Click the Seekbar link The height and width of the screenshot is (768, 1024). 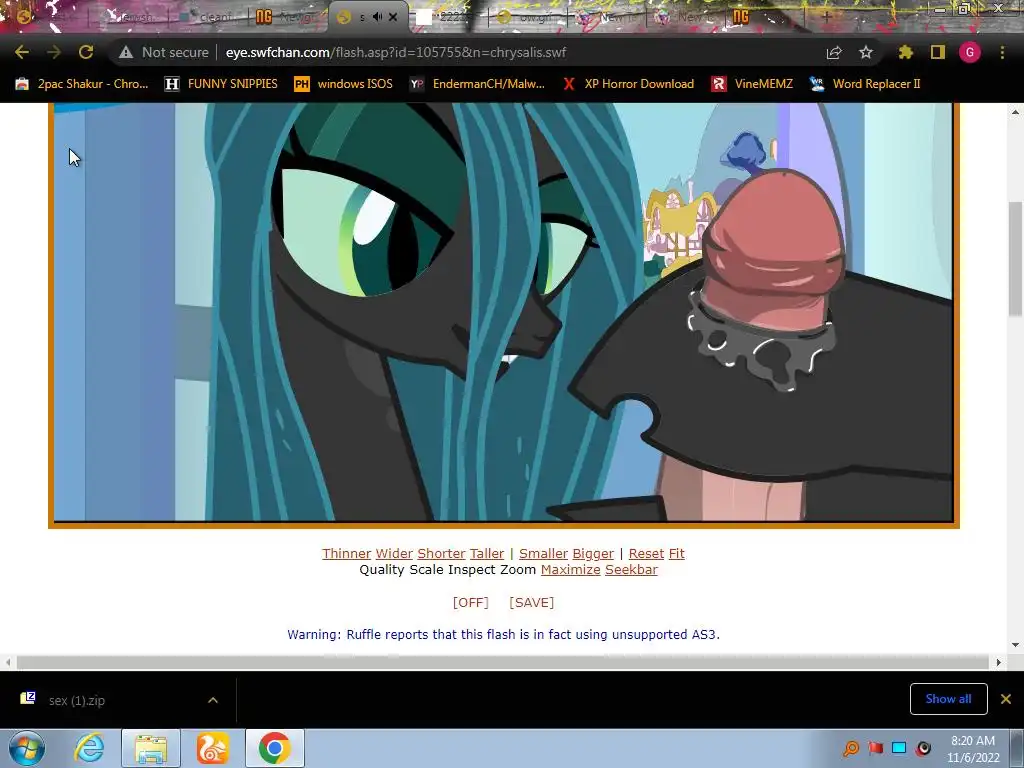[x=631, y=569]
